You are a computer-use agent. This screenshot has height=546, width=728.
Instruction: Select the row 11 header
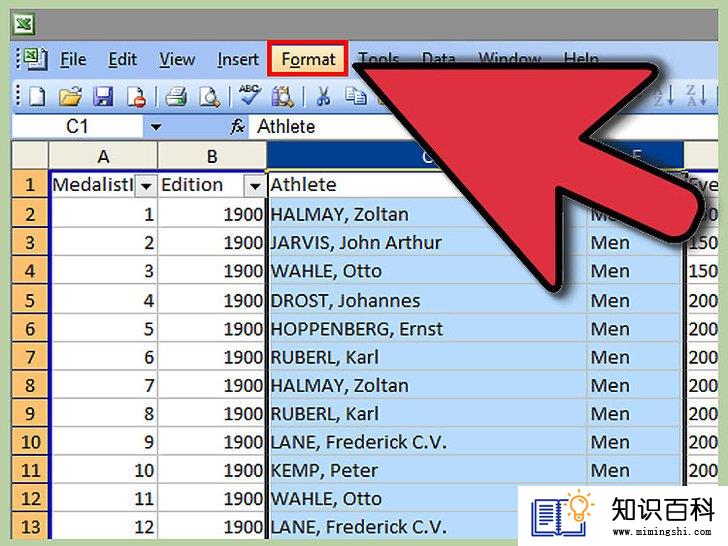tap(30, 470)
